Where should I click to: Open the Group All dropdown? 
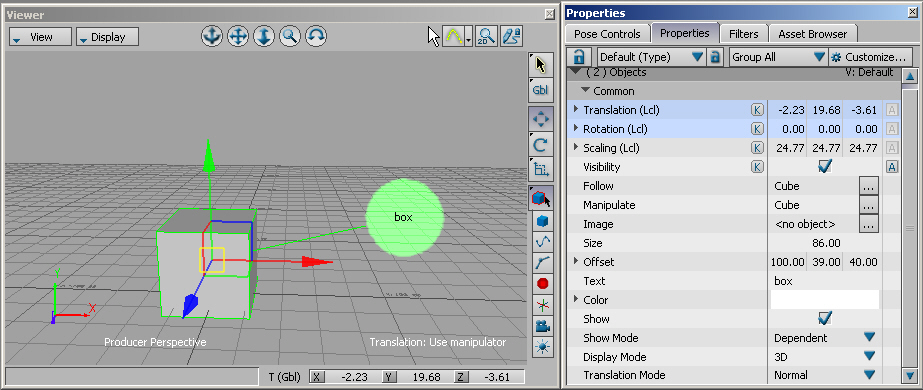(778, 57)
